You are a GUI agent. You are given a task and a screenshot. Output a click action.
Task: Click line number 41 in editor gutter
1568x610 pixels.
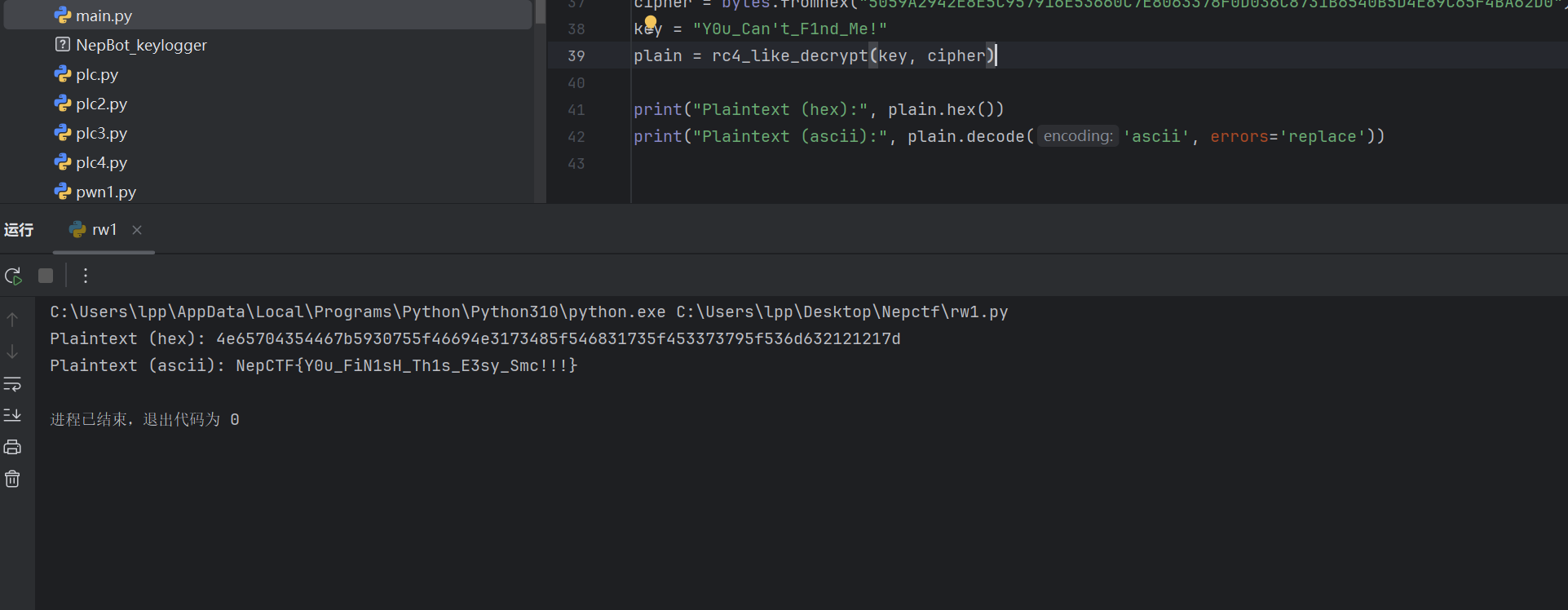coord(576,109)
